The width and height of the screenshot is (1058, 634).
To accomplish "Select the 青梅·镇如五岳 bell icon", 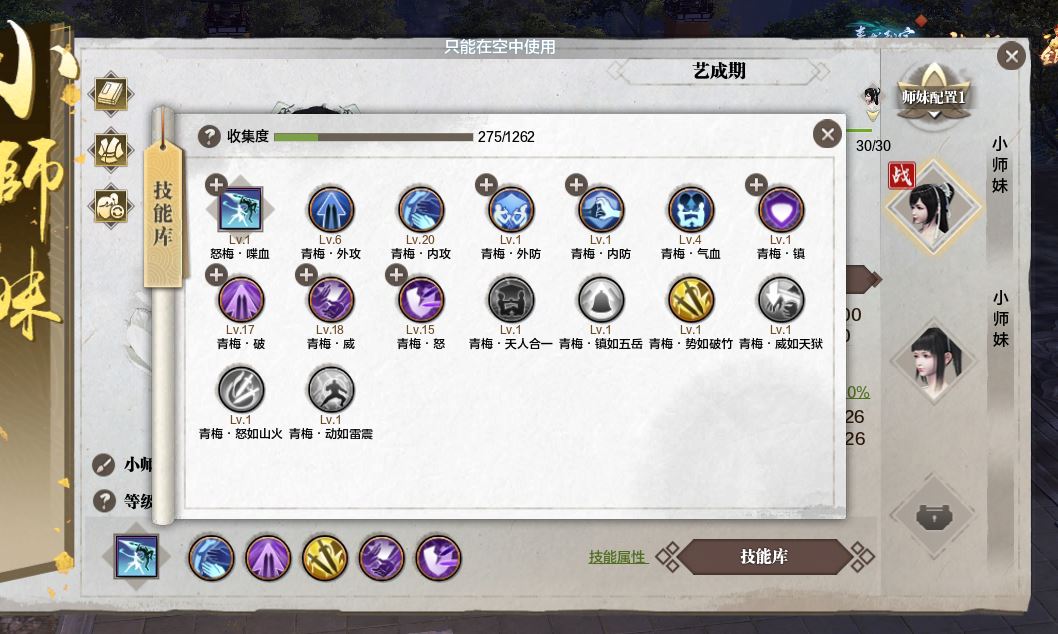I will coord(601,299).
